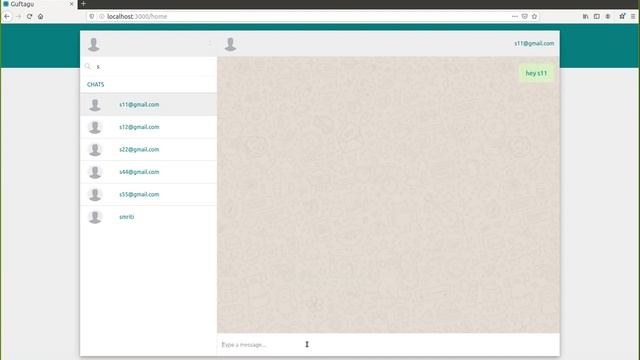The image size is (640, 360).
Task: Click the search magnifier icon
Action: 88,66
